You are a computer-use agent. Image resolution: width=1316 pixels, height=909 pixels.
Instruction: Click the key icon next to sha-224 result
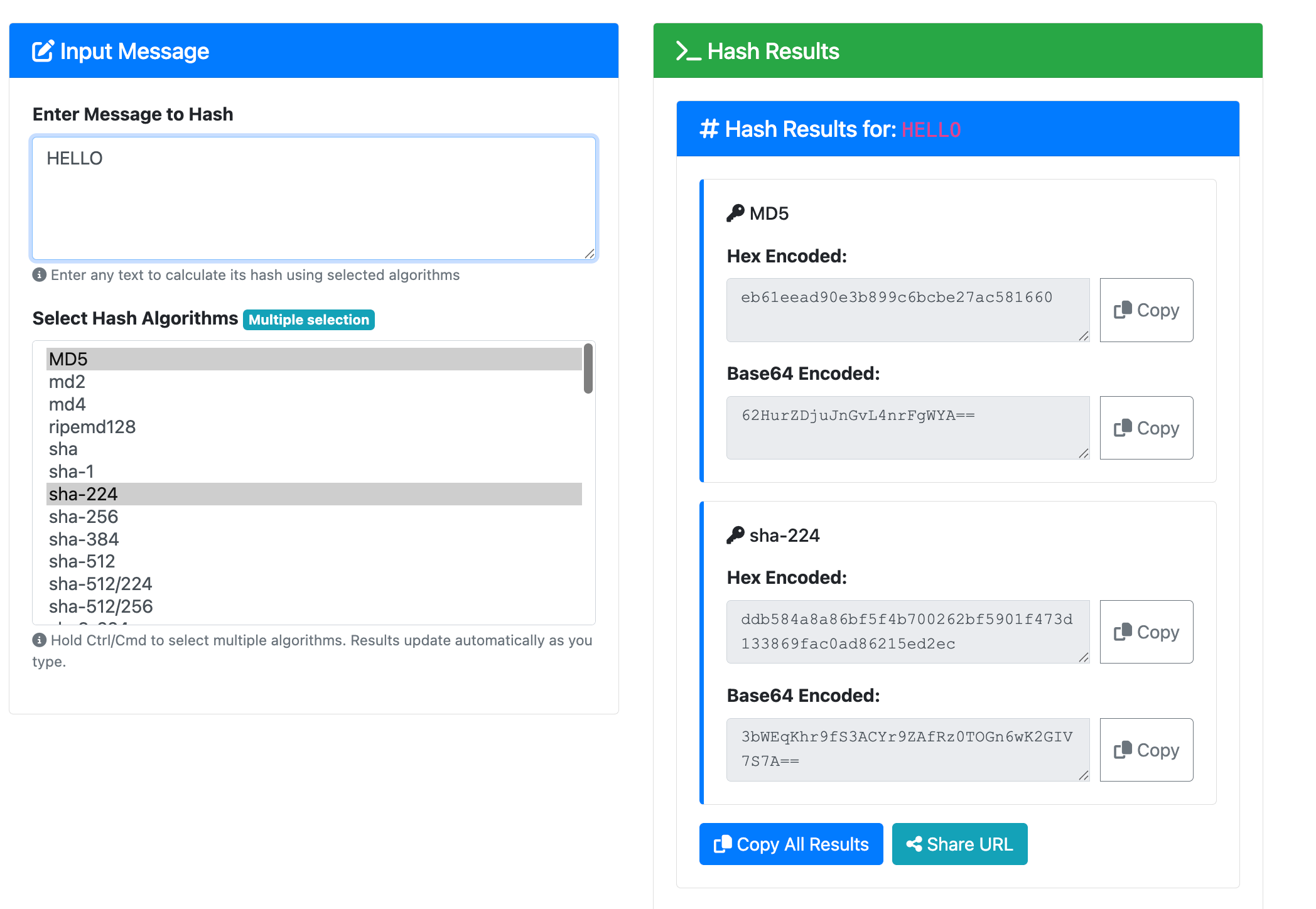click(x=735, y=535)
